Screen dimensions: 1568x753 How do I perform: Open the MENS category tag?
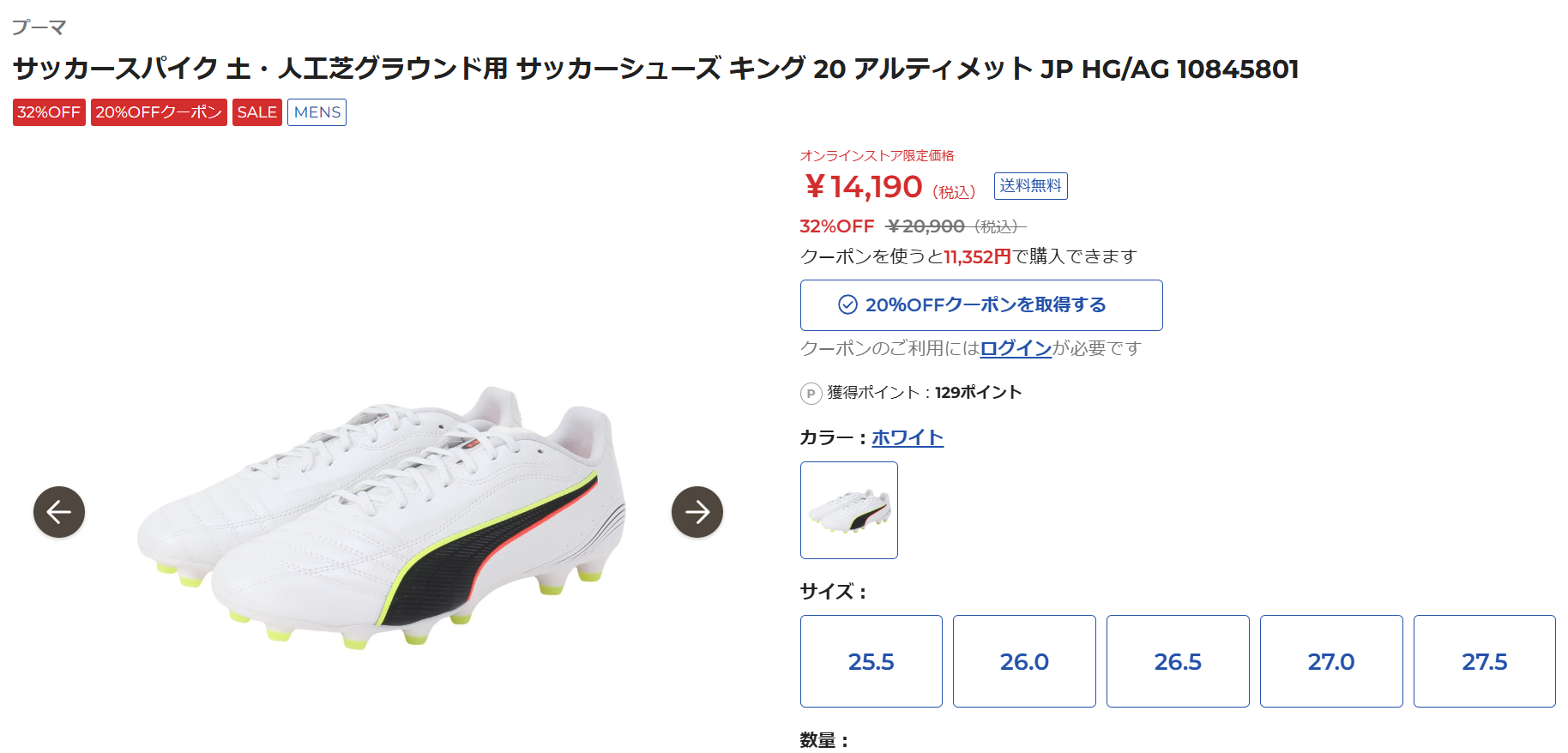[317, 112]
